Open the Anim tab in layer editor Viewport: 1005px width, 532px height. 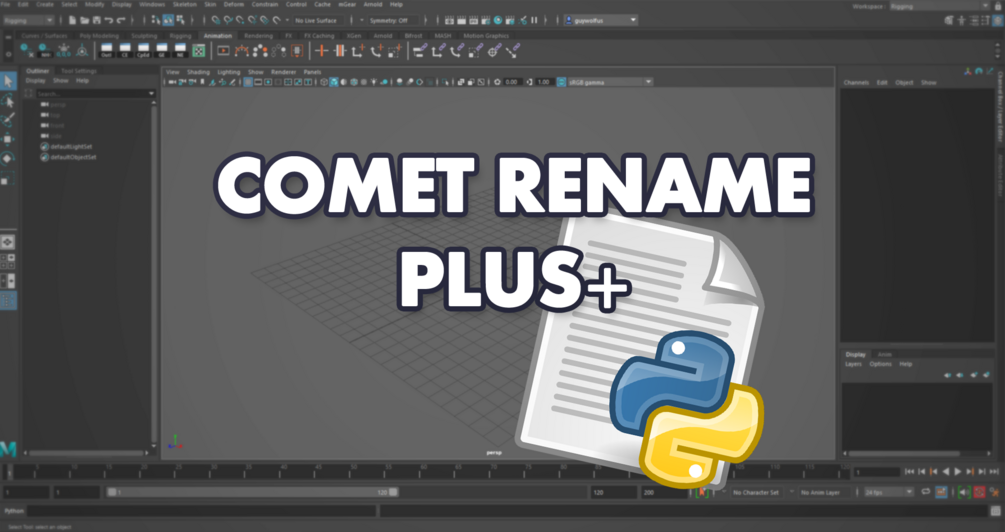(885, 354)
